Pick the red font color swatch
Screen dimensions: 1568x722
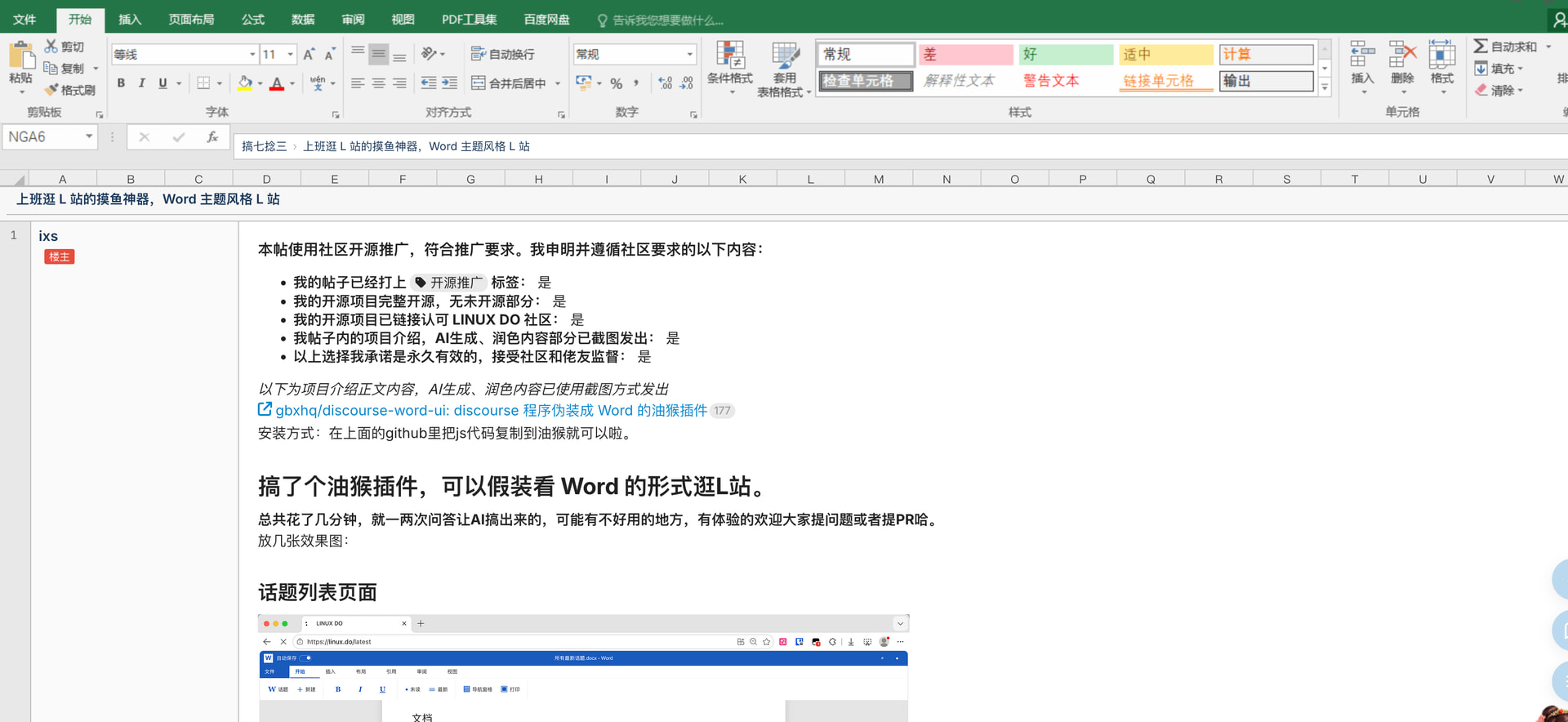click(x=277, y=83)
